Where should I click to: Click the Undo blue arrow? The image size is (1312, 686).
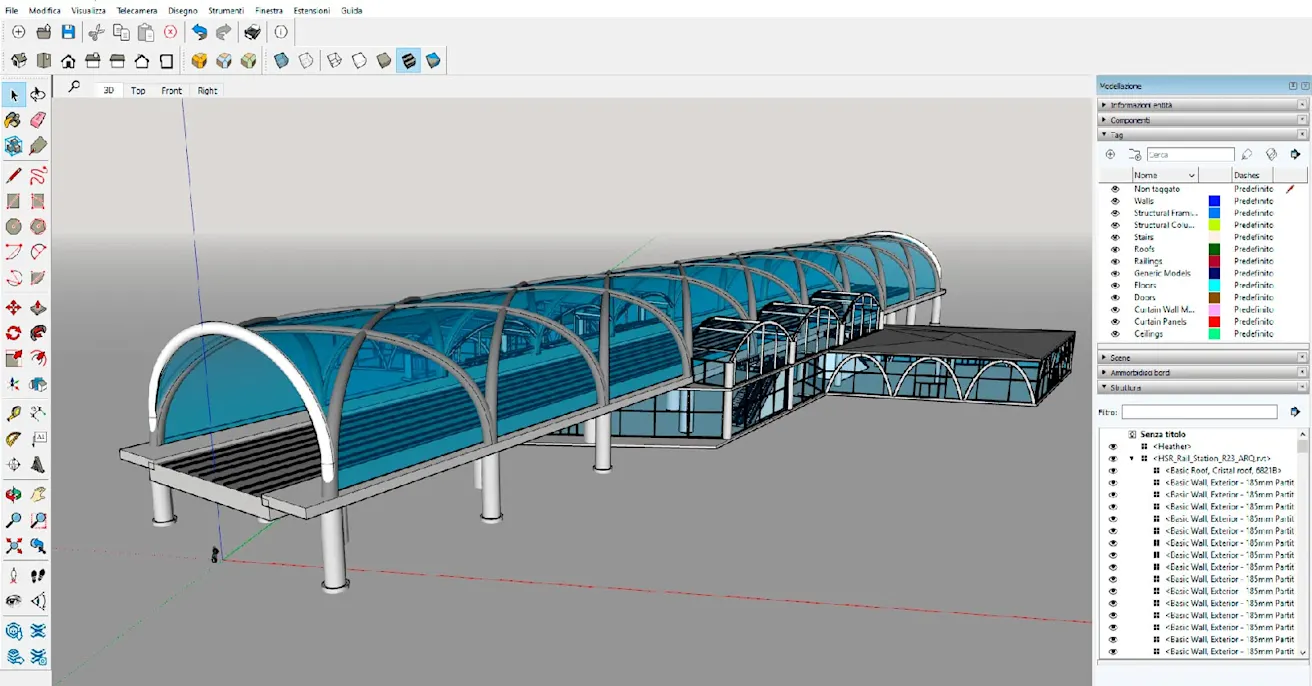tap(199, 32)
